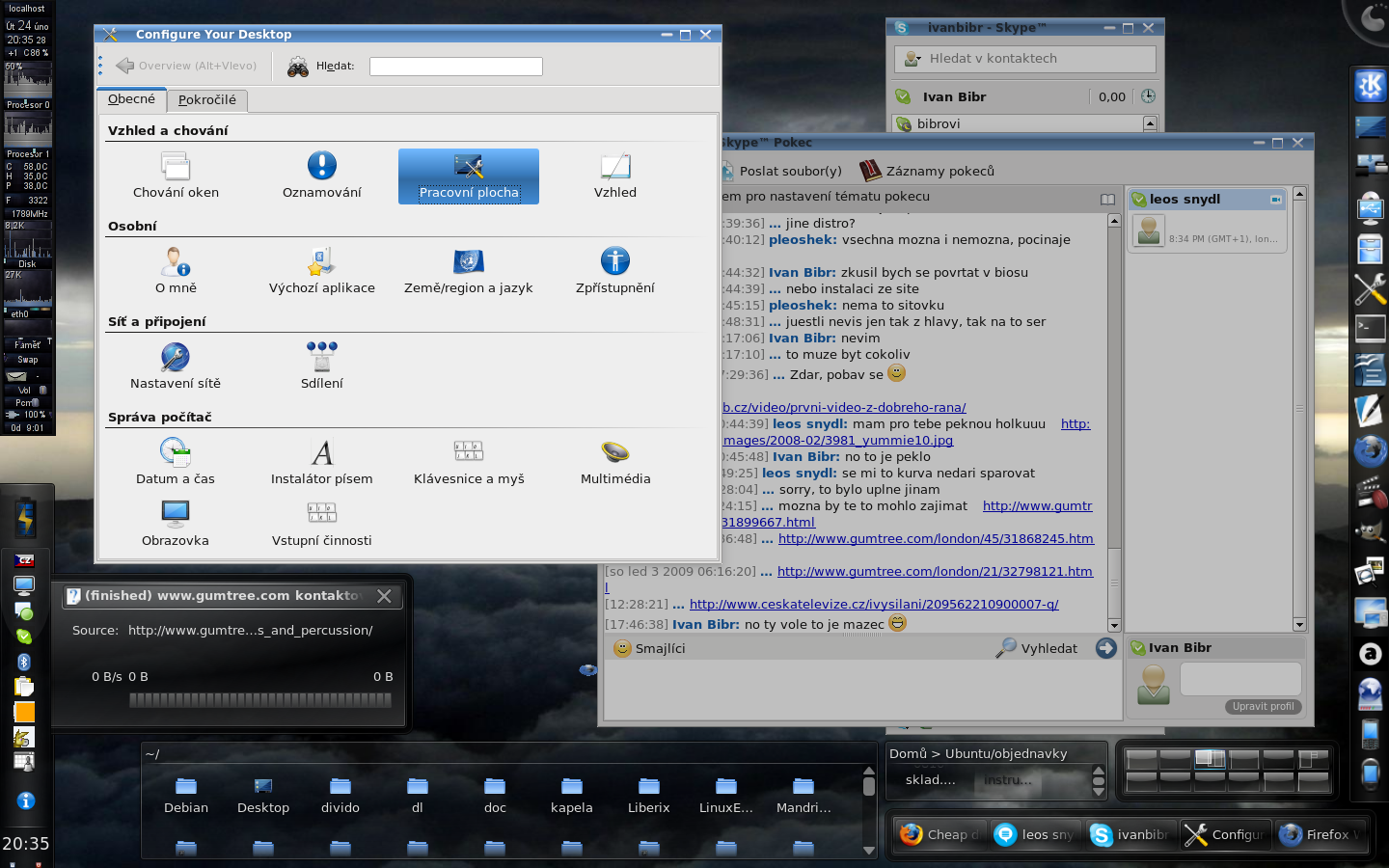
Task: Open the Multimédia module
Action: pos(615,462)
